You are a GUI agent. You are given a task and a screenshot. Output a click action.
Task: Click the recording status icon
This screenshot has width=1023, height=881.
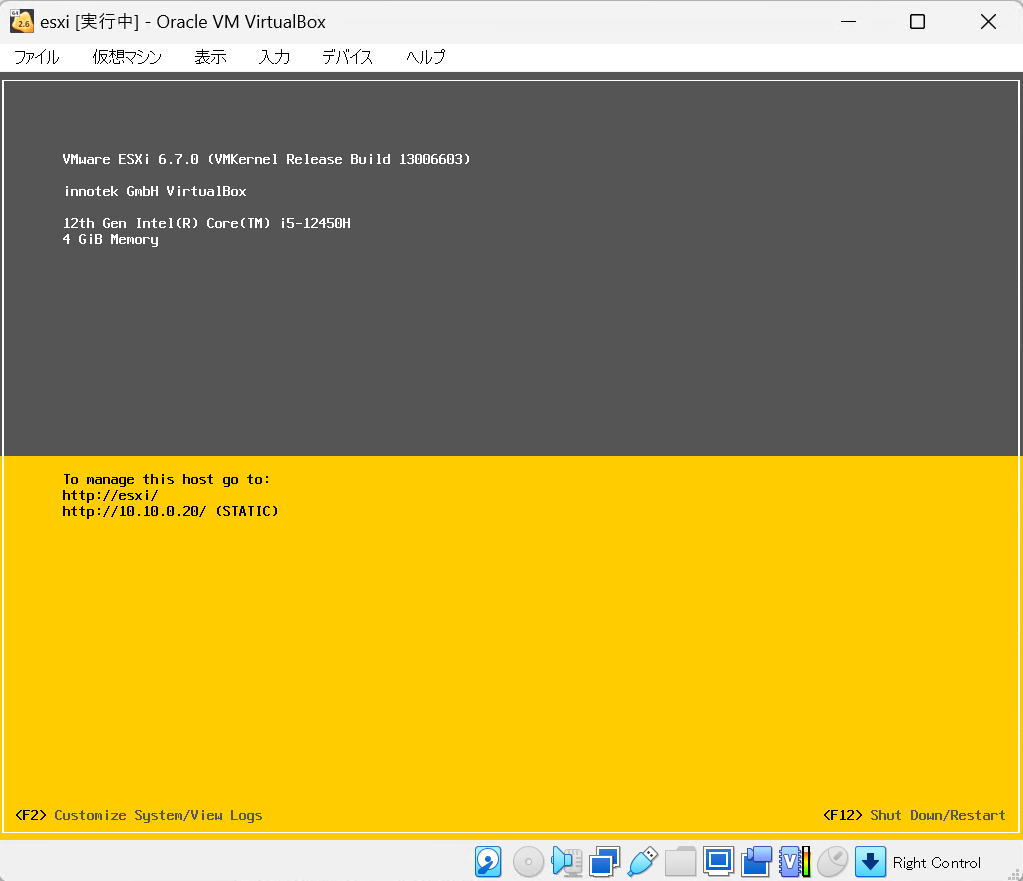pyautogui.click(x=756, y=862)
